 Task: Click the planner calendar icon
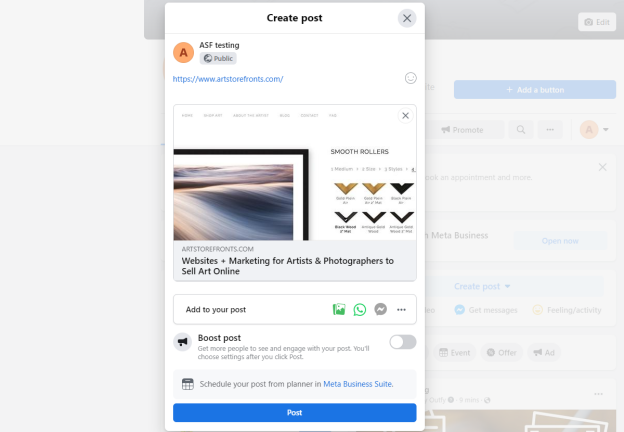(188, 384)
